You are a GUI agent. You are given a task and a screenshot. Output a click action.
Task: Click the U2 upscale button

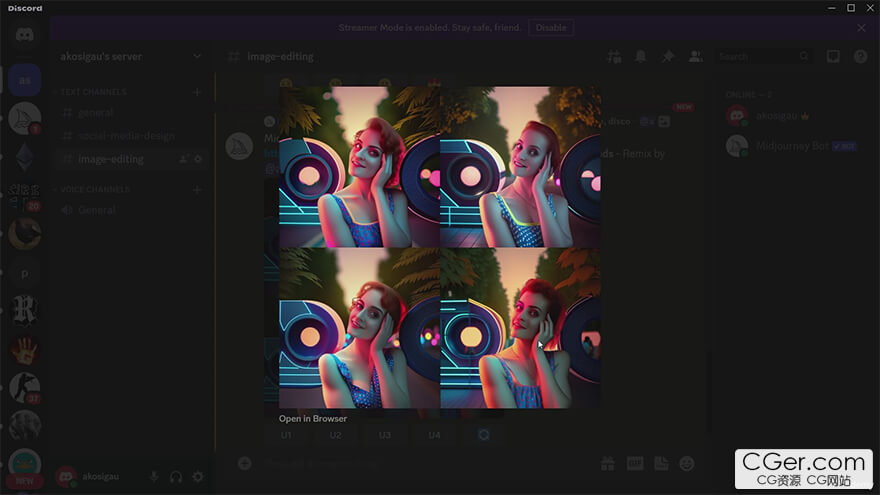pos(336,435)
